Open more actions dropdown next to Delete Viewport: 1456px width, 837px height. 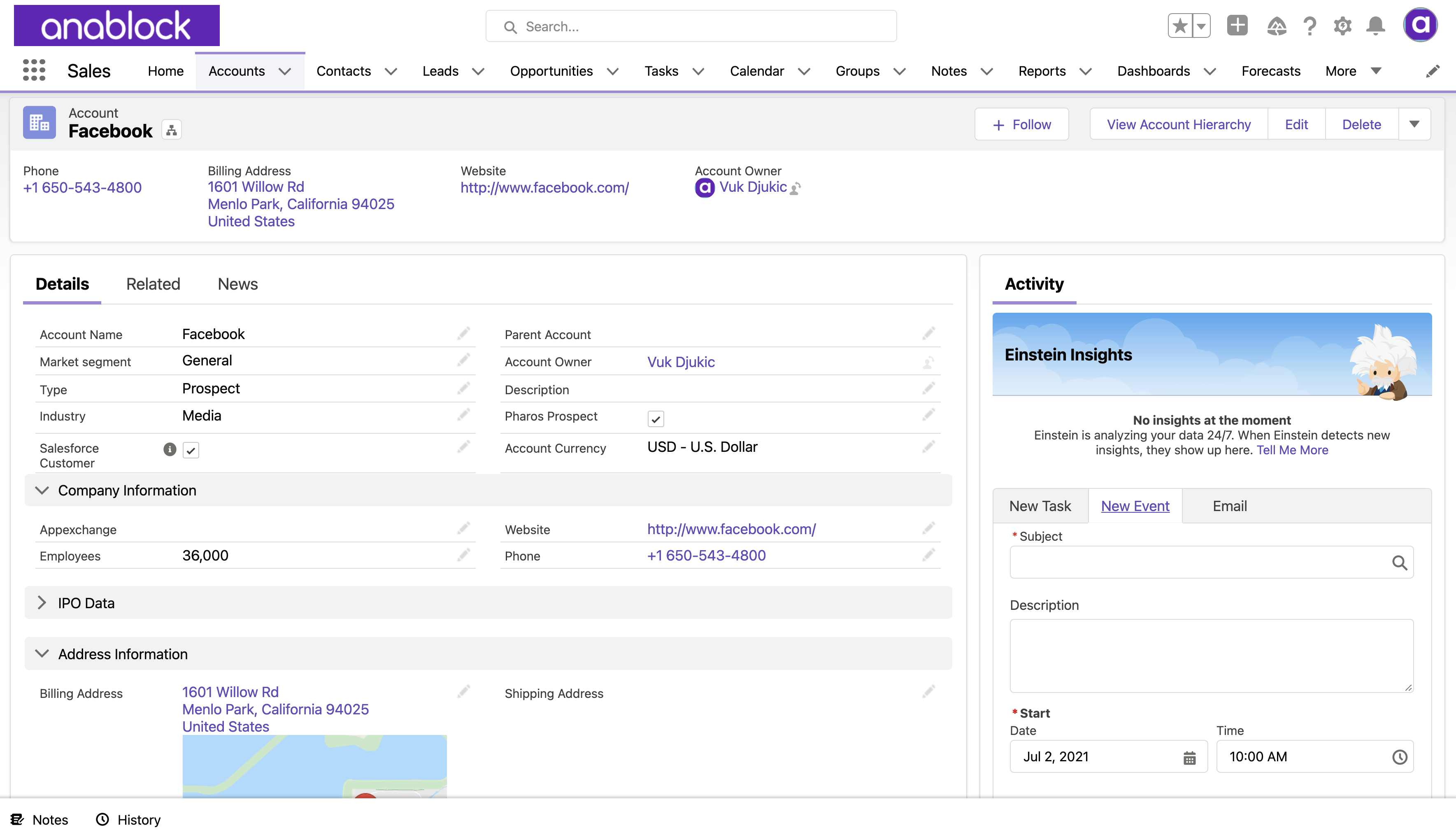click(1414, 124)
